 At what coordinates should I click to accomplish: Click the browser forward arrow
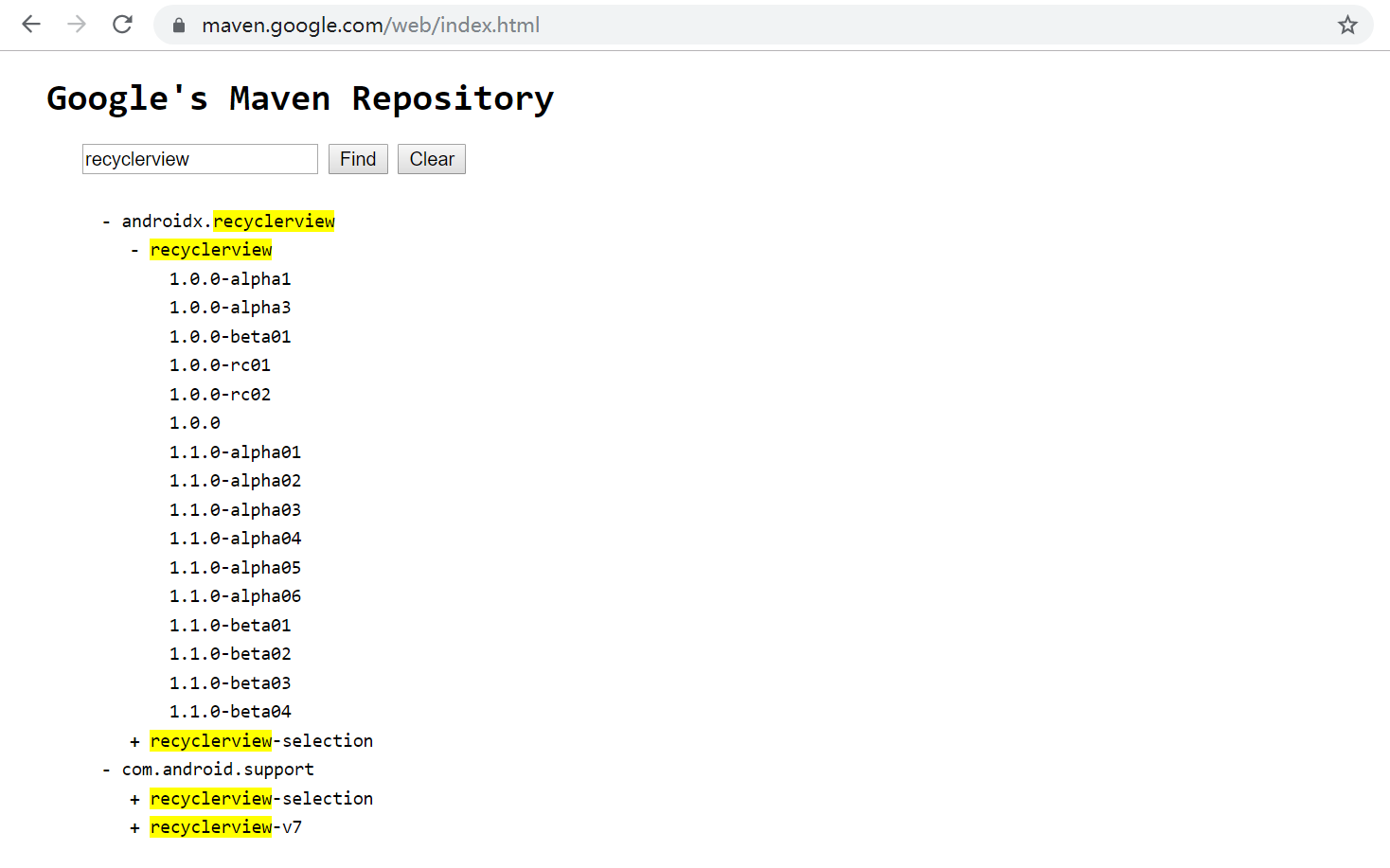77,25
